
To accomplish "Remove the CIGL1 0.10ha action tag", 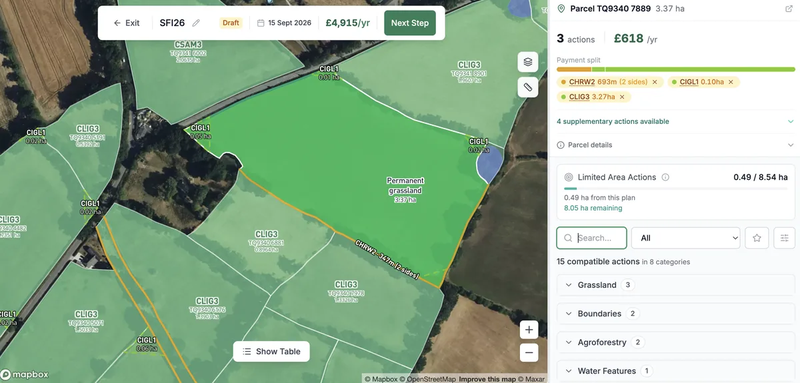I will [x=731, y=82].
